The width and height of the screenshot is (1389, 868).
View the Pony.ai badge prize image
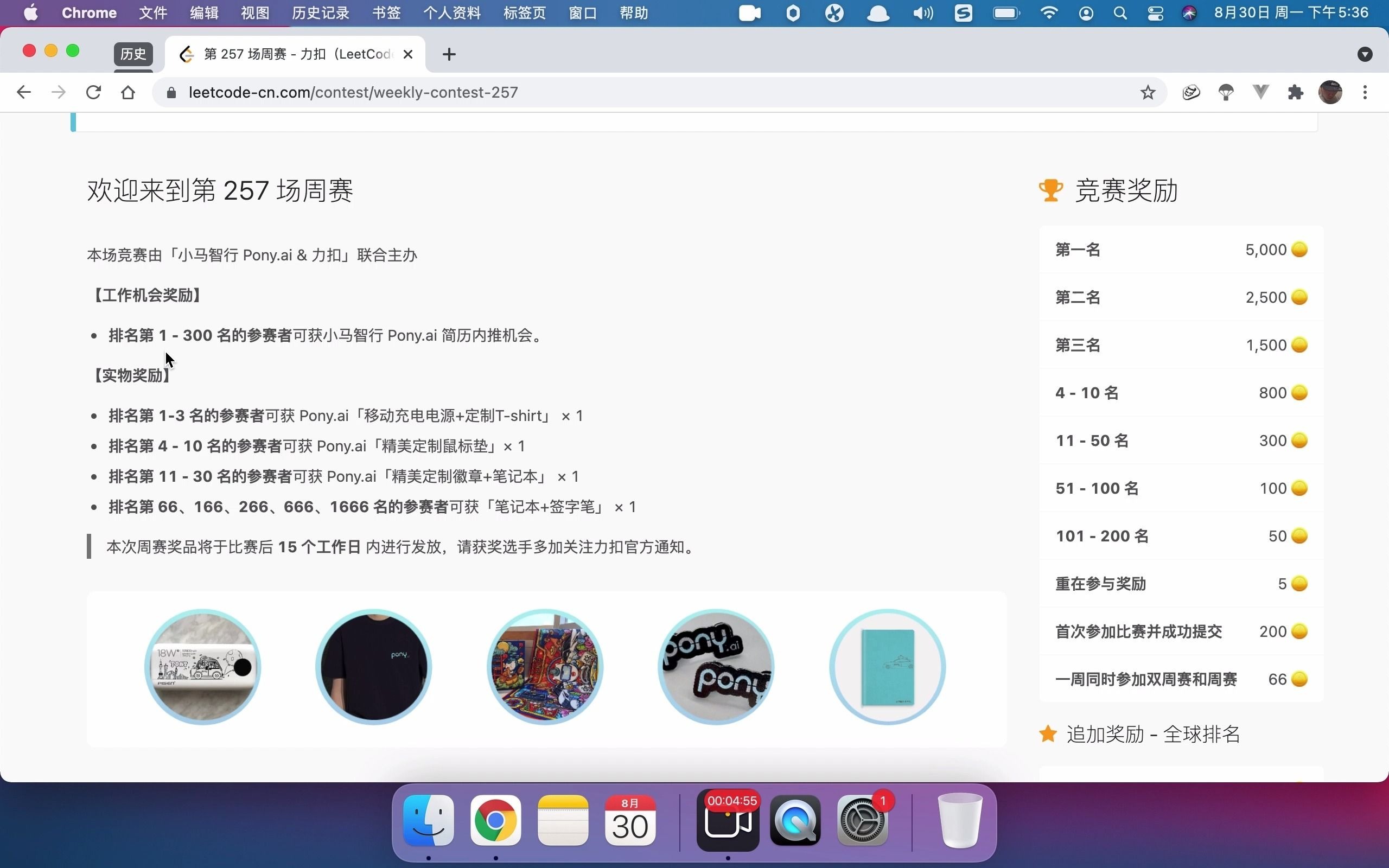pyautogui.click(x=716, y=667)
